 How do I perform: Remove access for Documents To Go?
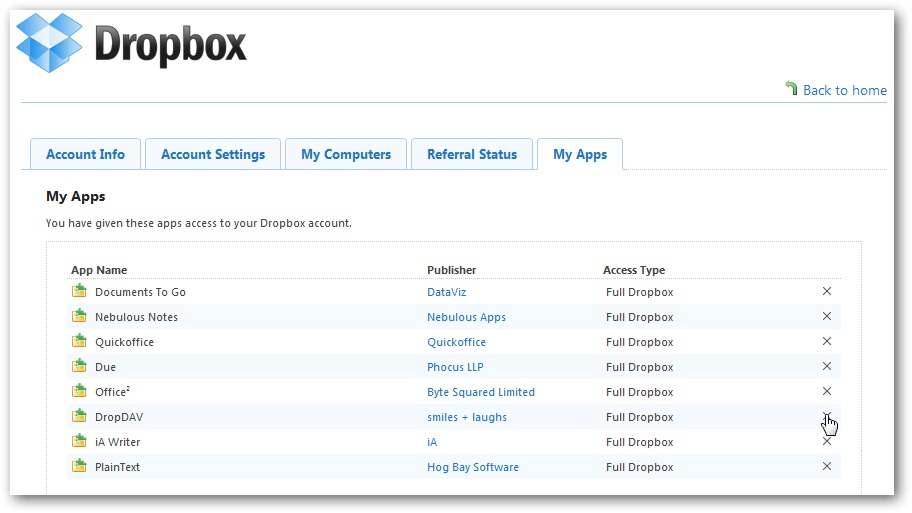pos(826,291)
